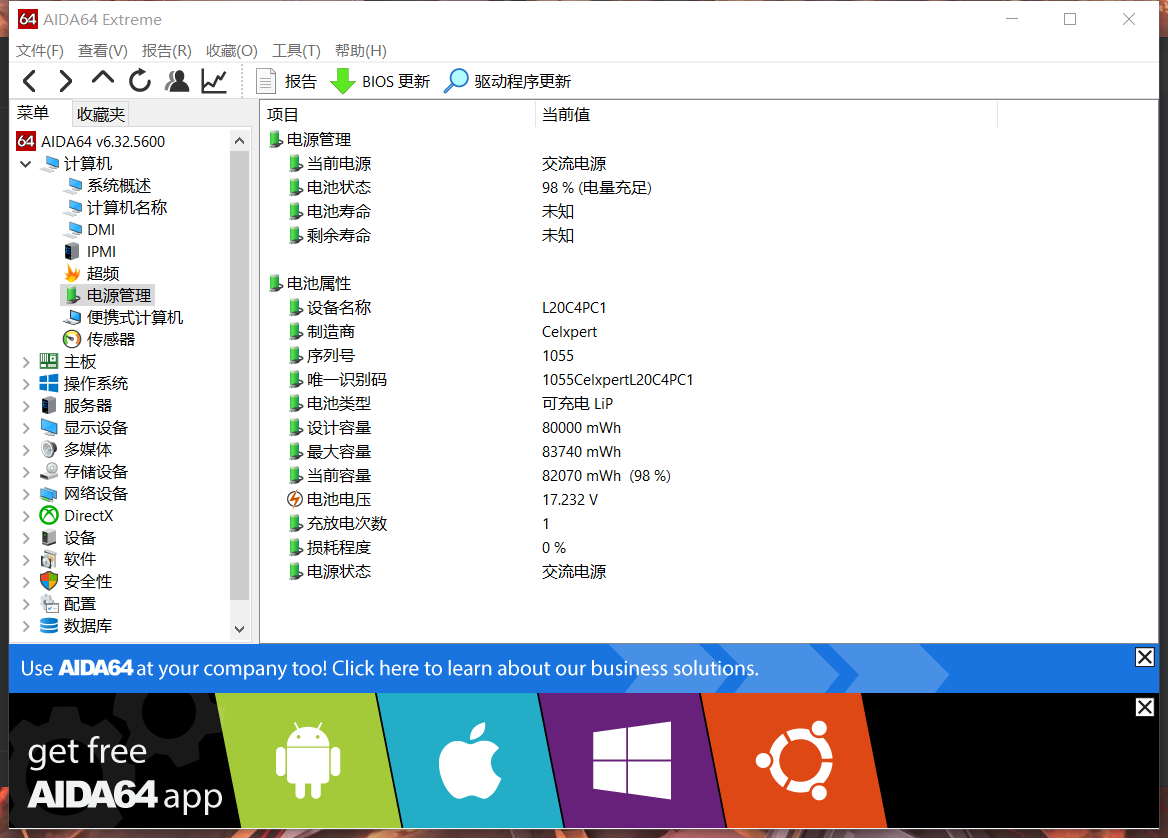Open the 文件(F) menu
This screenshot has width=1168, height=838.
pyautogui.click(x=40, y=51)
